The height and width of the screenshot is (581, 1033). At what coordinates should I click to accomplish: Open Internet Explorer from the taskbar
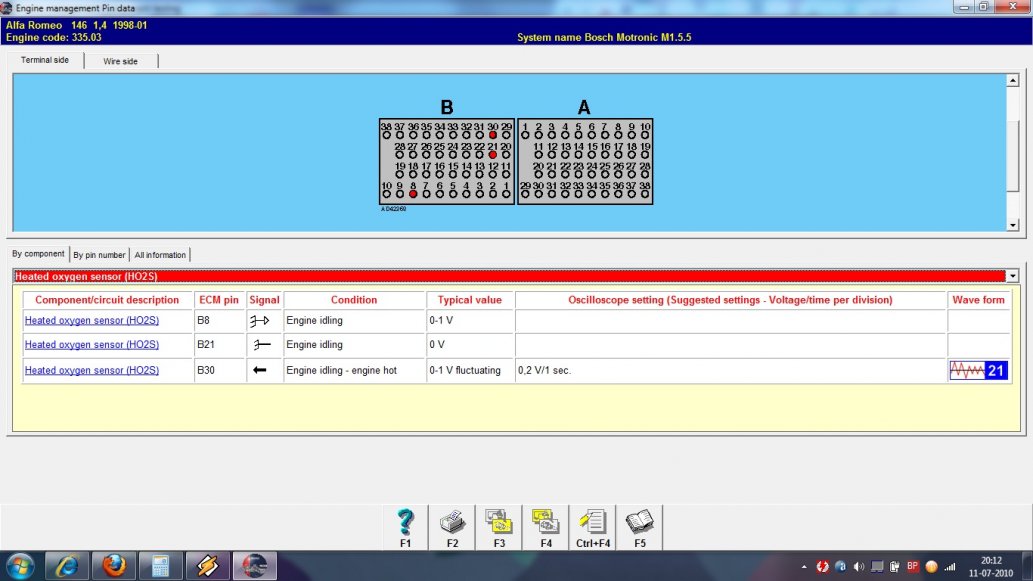pos(67,566)
